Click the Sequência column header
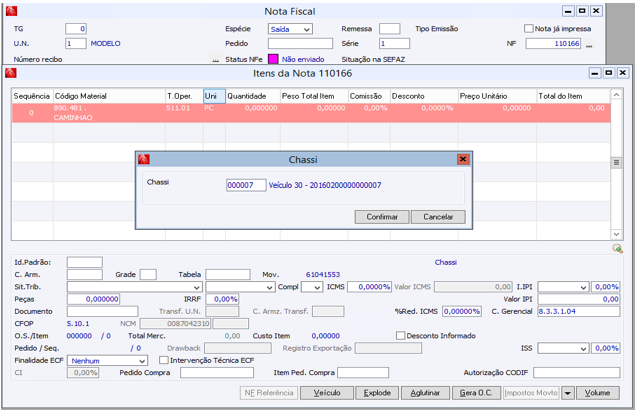The image size is (636, 410). (x=32, y=96)
